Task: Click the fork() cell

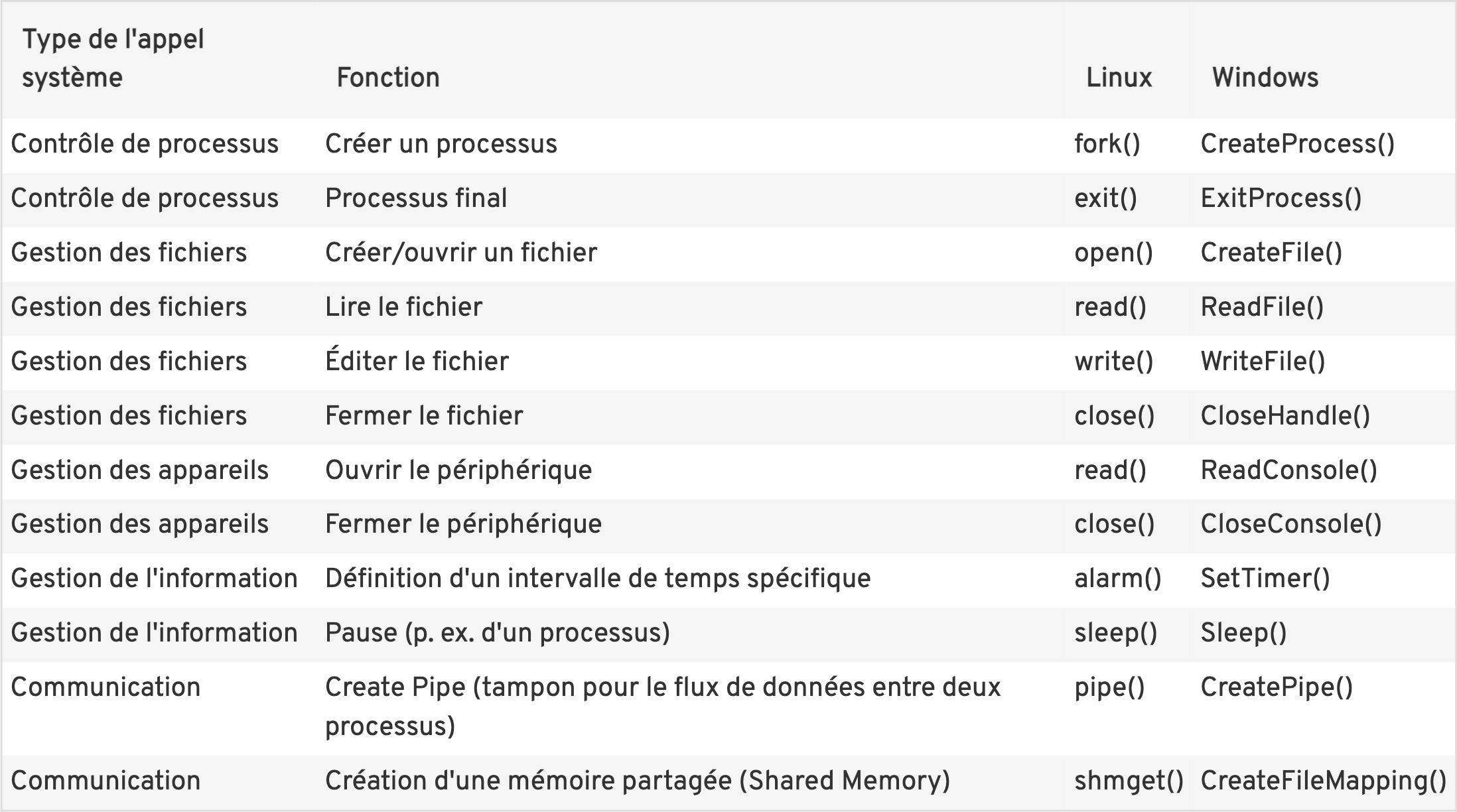Action: [x=1107, y=144]
